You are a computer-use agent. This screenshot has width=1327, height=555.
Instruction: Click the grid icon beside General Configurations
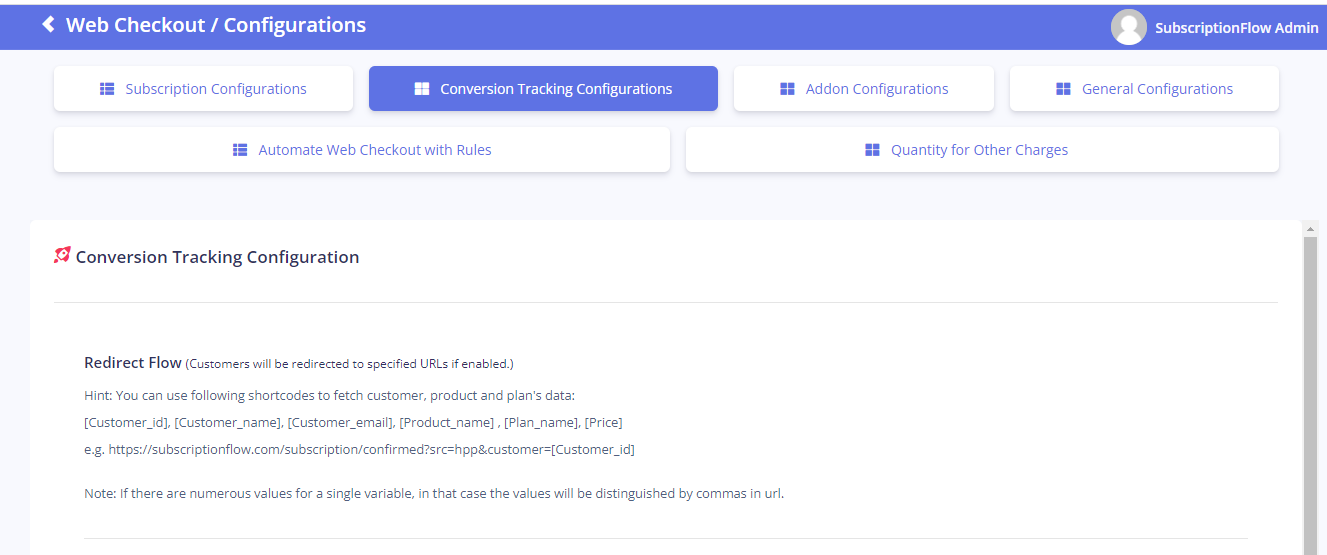pos(1063,89)
